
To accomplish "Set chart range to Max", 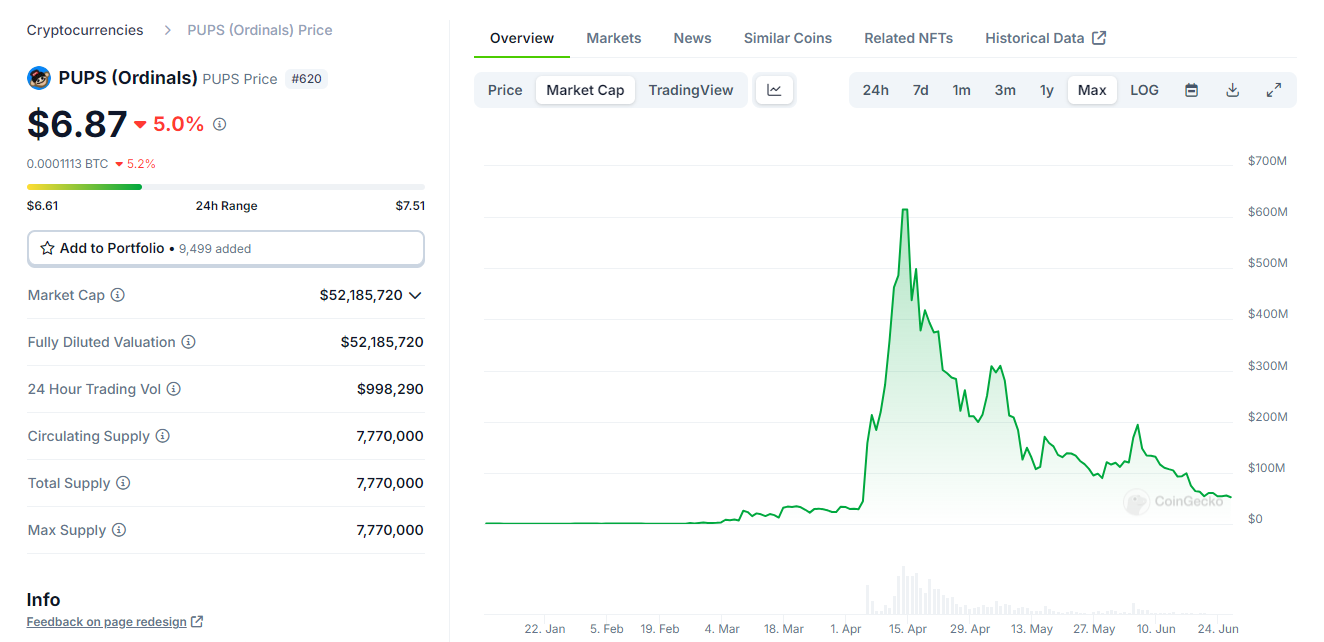I will 1092,90.
